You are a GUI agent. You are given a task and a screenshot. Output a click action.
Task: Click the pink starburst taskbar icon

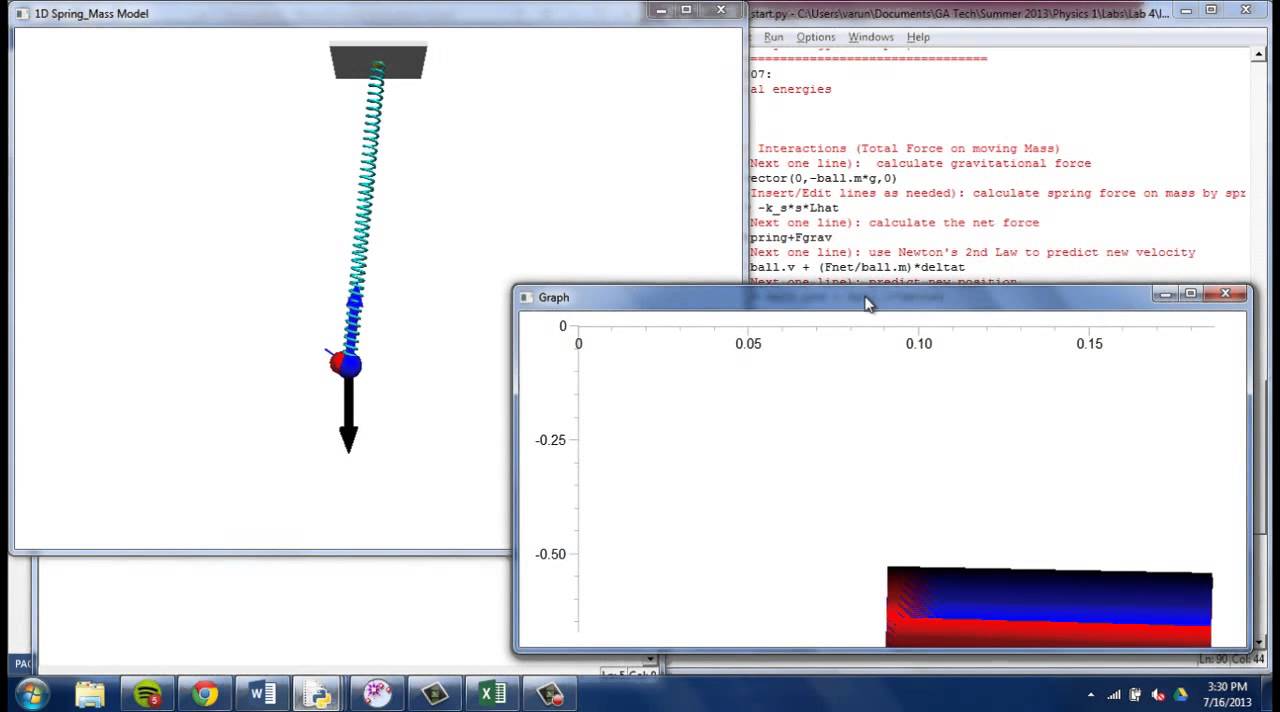click(378, 694)
